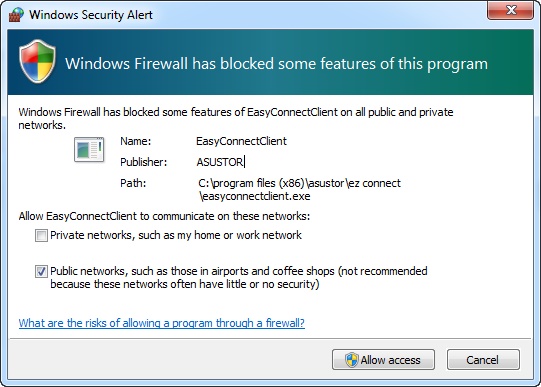
Task: Click the Allow access button
Action: pos(383,360)
